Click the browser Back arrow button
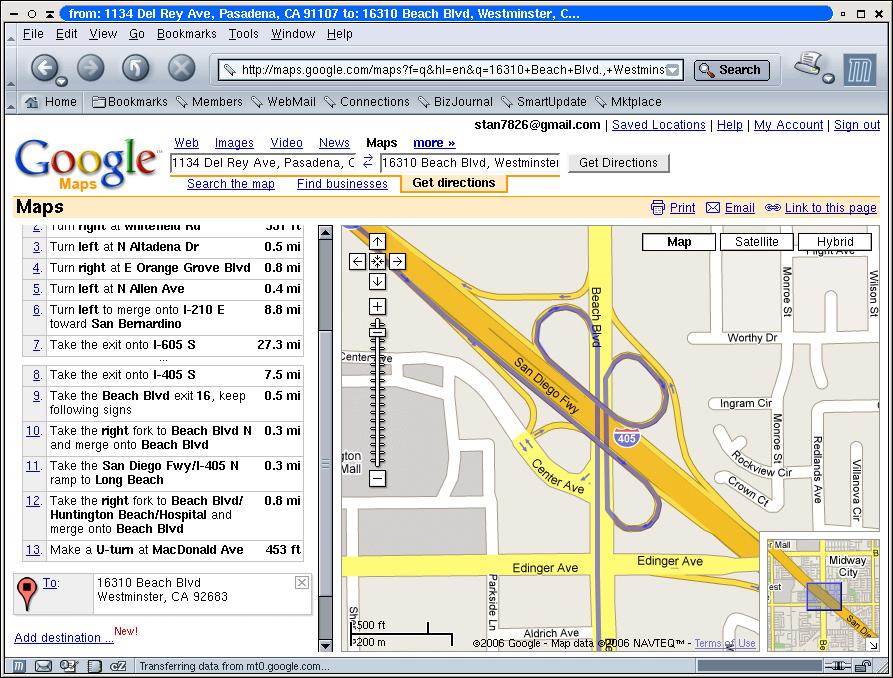This screenshot has width=893, height=678. (44, 68)
